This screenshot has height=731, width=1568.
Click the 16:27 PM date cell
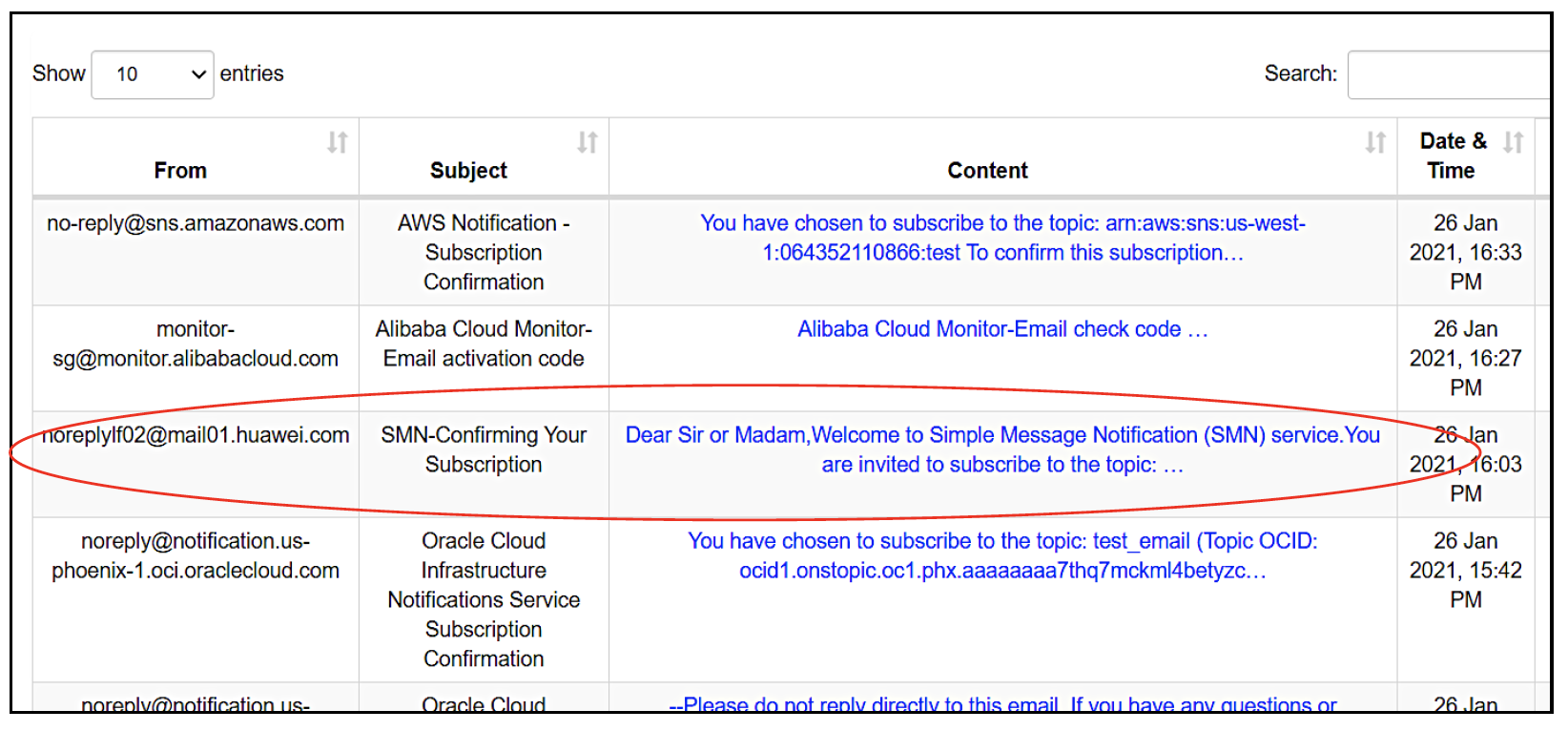pos(1466,358)
